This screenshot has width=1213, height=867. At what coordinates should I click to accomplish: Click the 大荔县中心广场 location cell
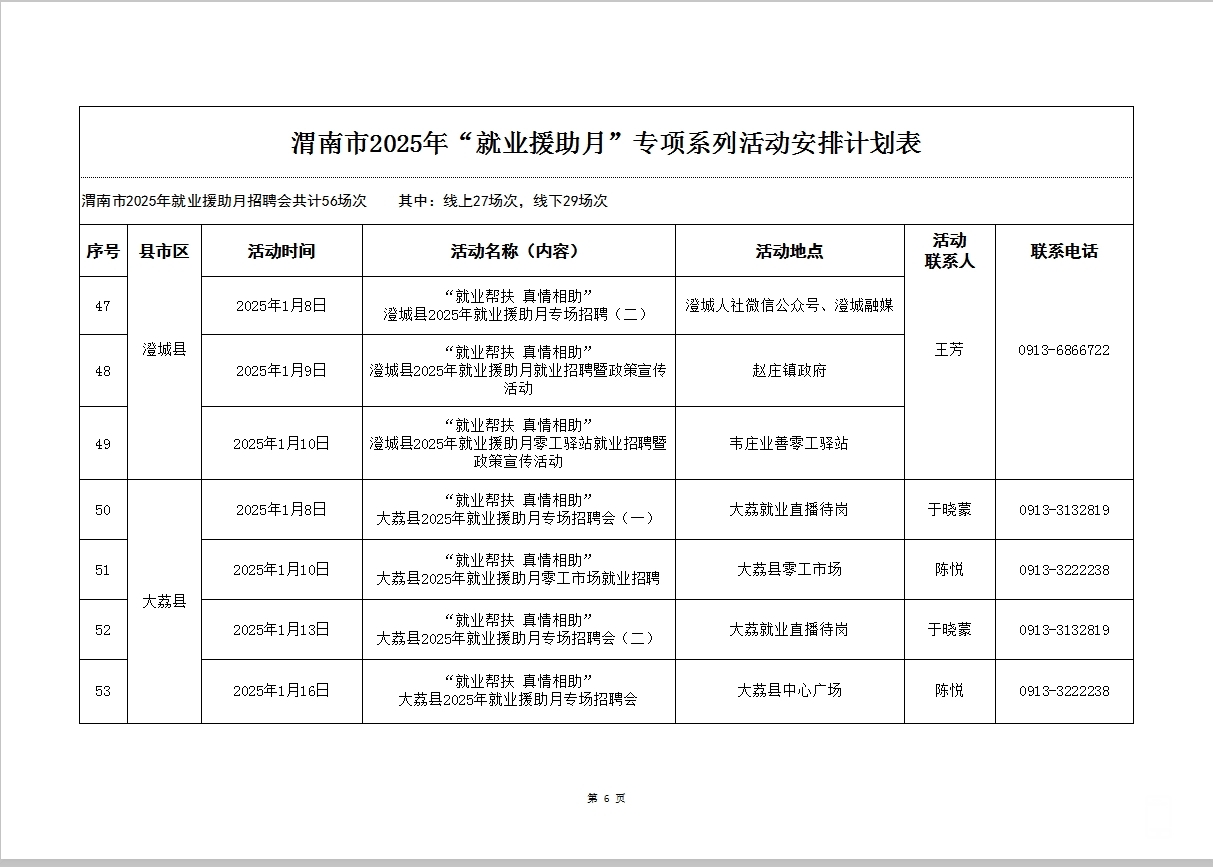pyautogui.click(x=789, y=690)
